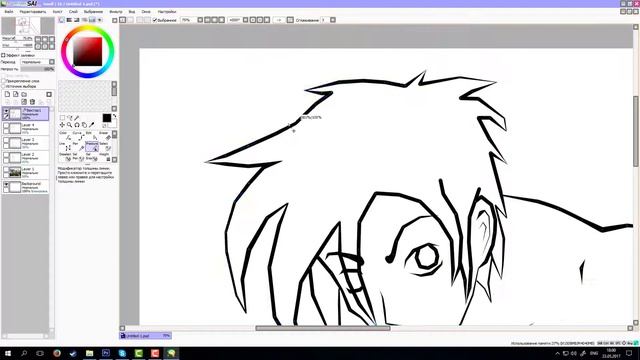Show Layer 4 via its visibility box
This screenshot has width=640, height=360.
pos(6,125)
